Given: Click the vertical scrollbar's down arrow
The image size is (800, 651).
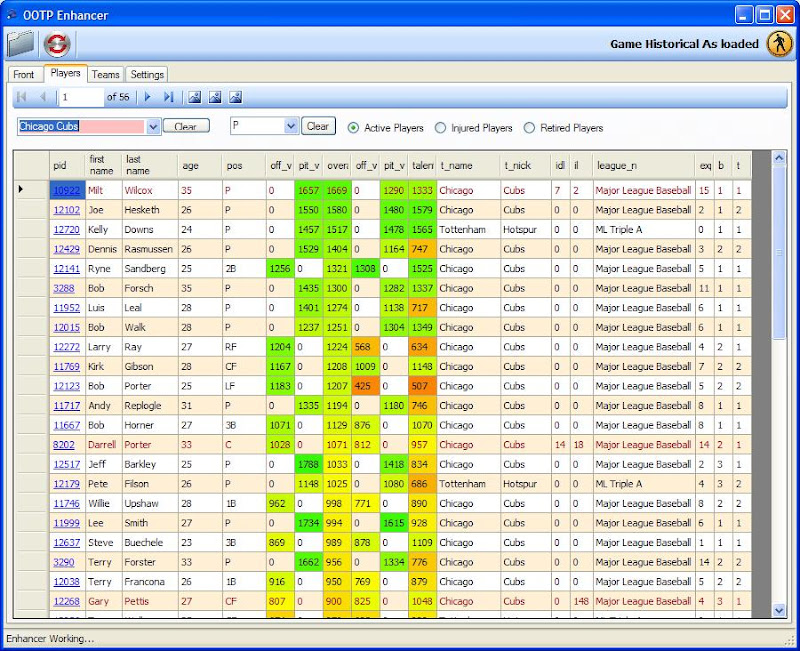Looking at the screenshot, I should (x=780, y=610).
